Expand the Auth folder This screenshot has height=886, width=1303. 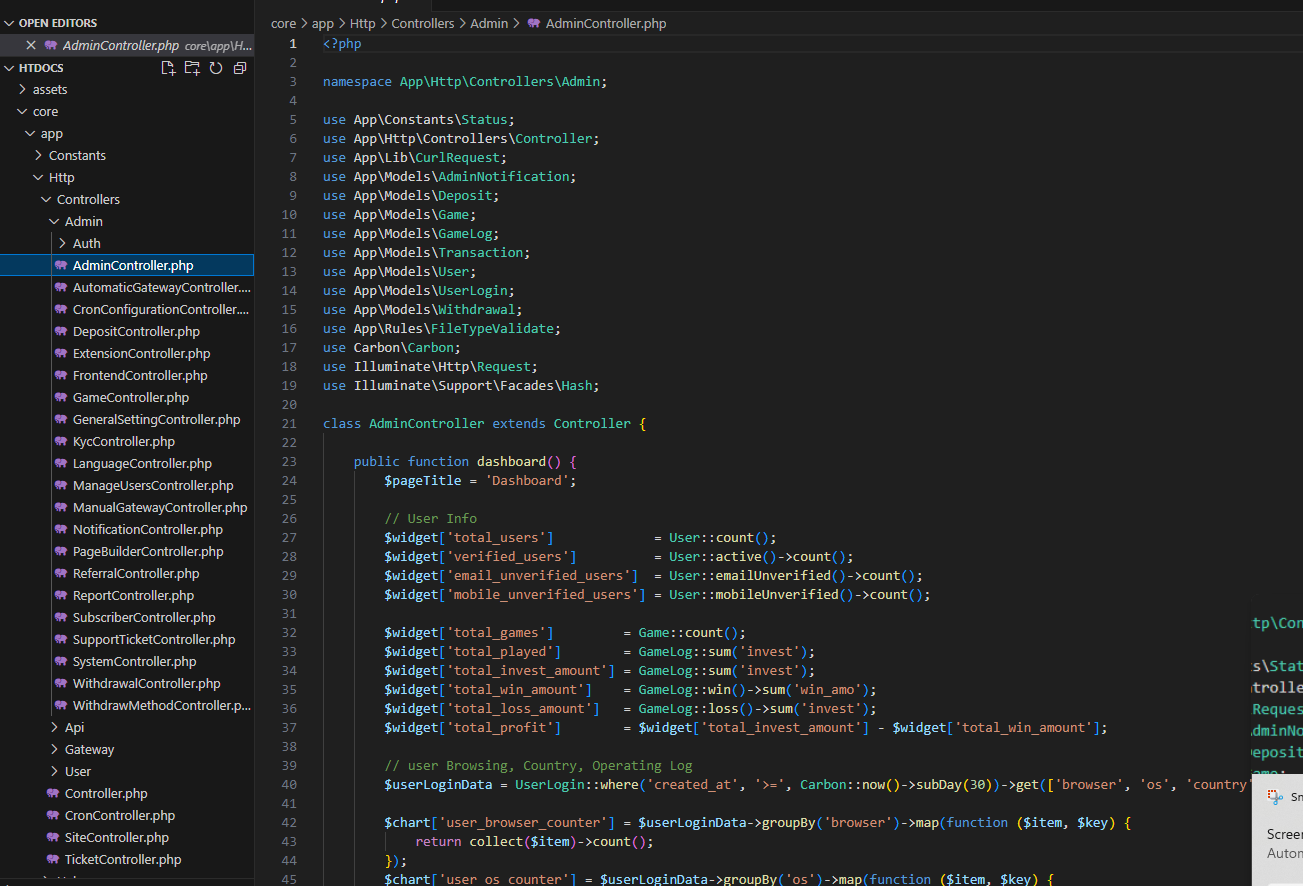pos(87,243)
